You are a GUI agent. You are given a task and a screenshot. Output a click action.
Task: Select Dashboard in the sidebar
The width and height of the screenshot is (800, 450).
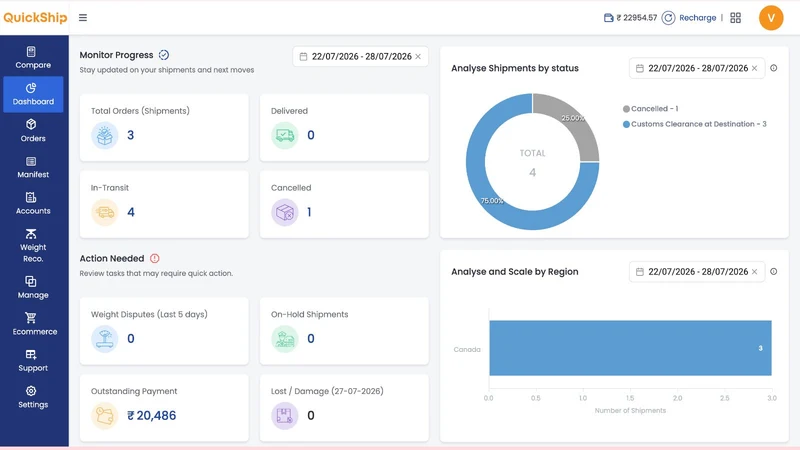coord(33,94)
